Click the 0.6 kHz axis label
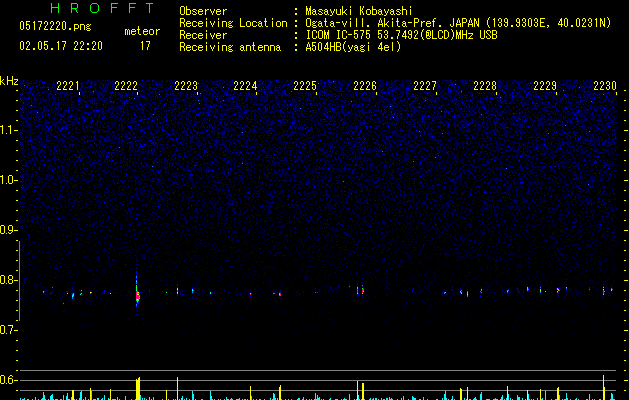This screenshot has width=629, height=400. (9, 380)
